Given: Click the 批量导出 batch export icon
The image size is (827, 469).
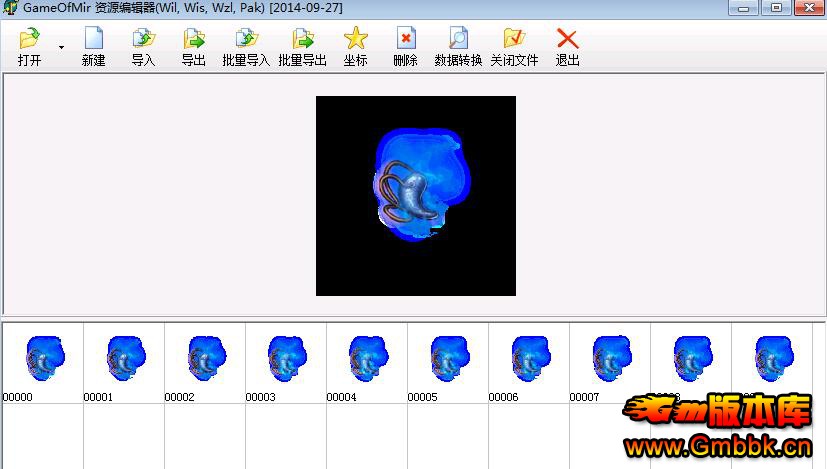Looking at the screenshot, I should [x=302, y=41].
